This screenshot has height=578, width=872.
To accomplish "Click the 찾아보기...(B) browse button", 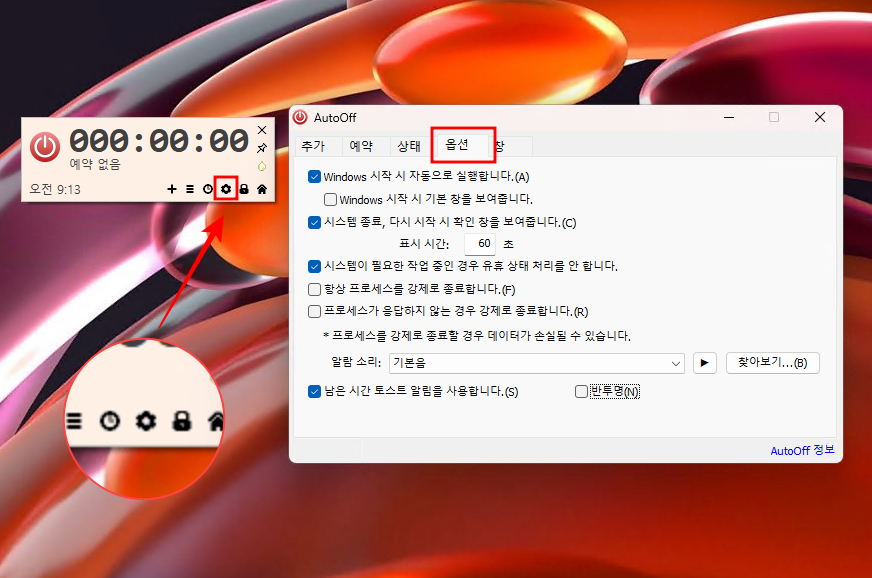I will (772, 363).
